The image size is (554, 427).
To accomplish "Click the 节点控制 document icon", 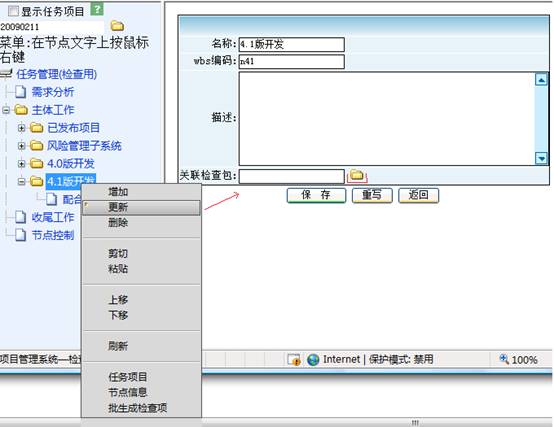I will point(20,235).
